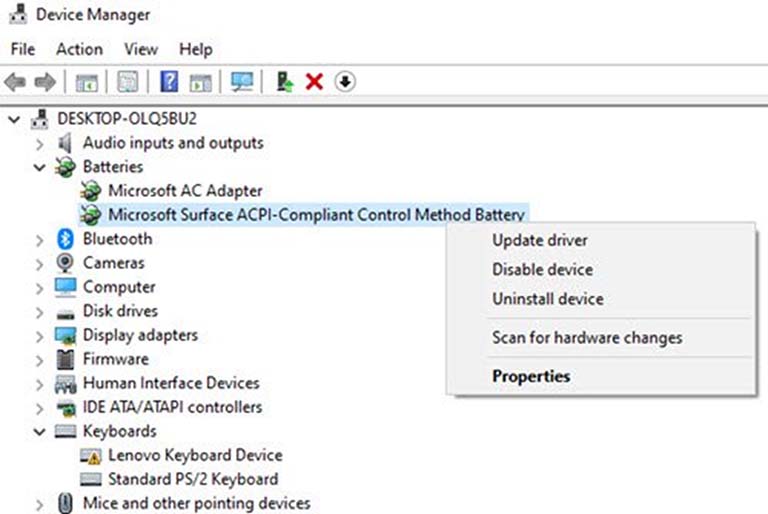Viewport: 768px width, 514px height.
Task: Select the Standard PS/2 Keyboard label
Action: tap(193, 479)
